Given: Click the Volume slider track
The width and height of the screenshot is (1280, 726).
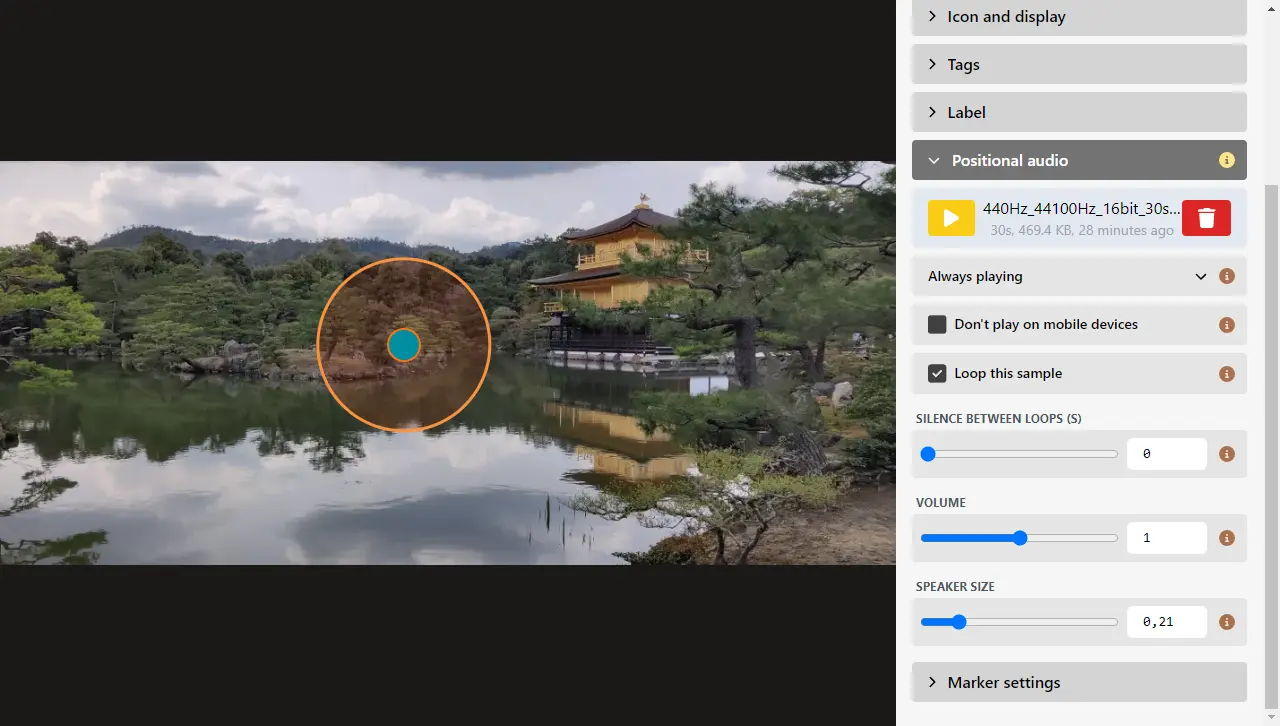Looking at the screenshot, I should tap(1070, 538).
